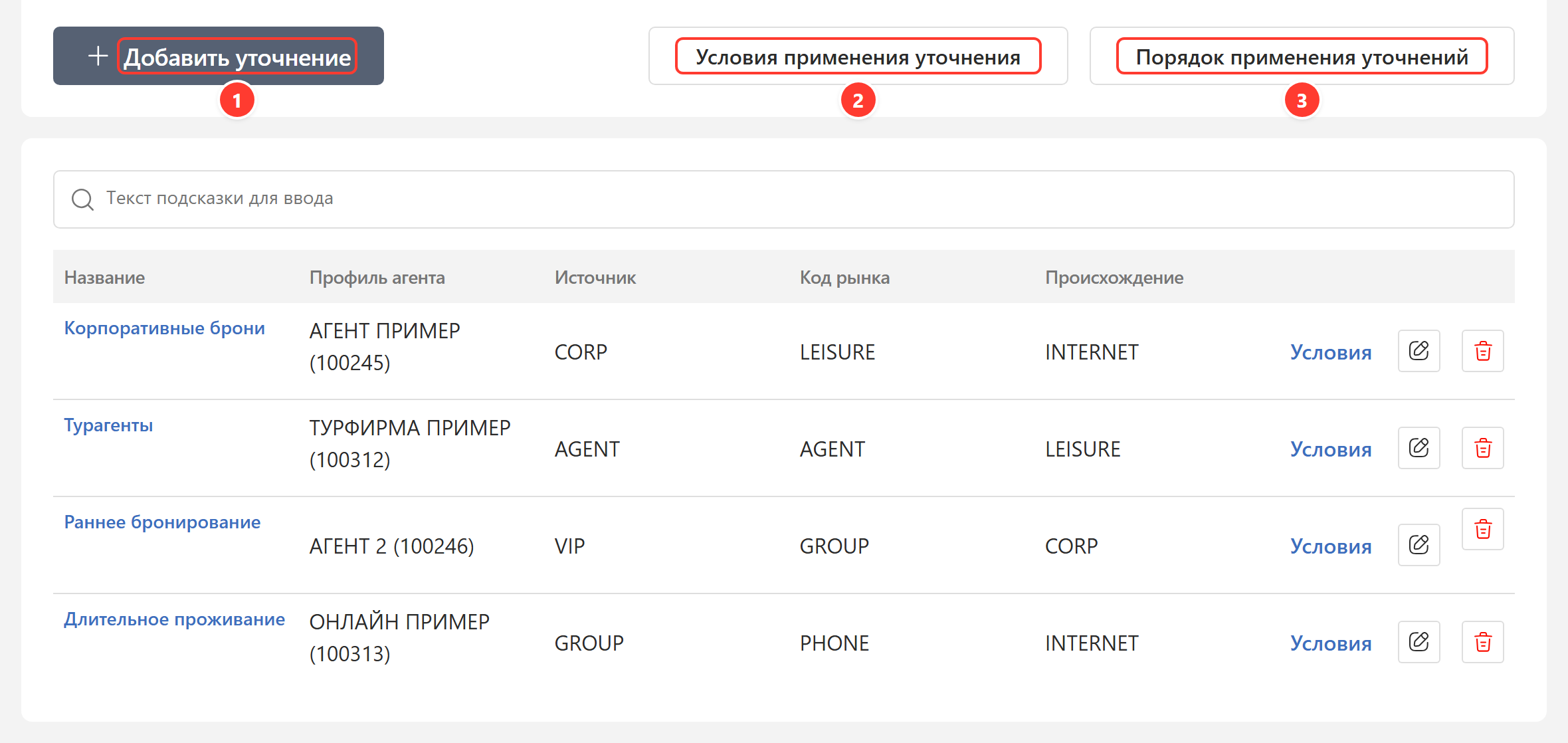
Task: Open Условия for Корпоративные брони
Action: pyautogui.click(x=1331, y=352)
